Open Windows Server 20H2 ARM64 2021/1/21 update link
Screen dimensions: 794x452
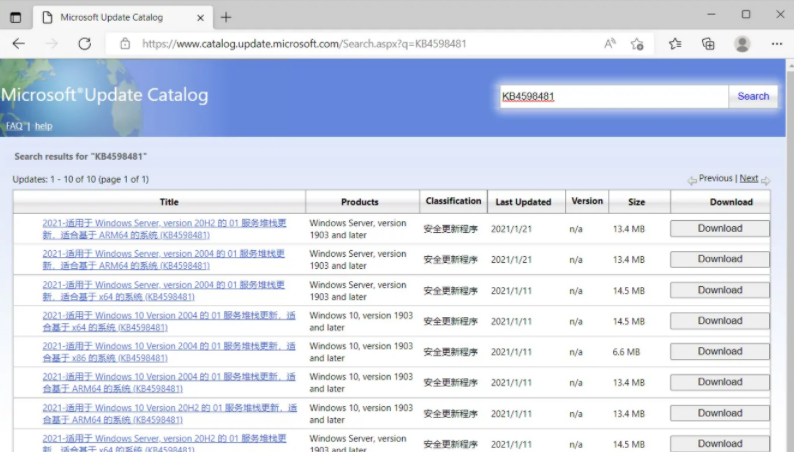point(164,229)
